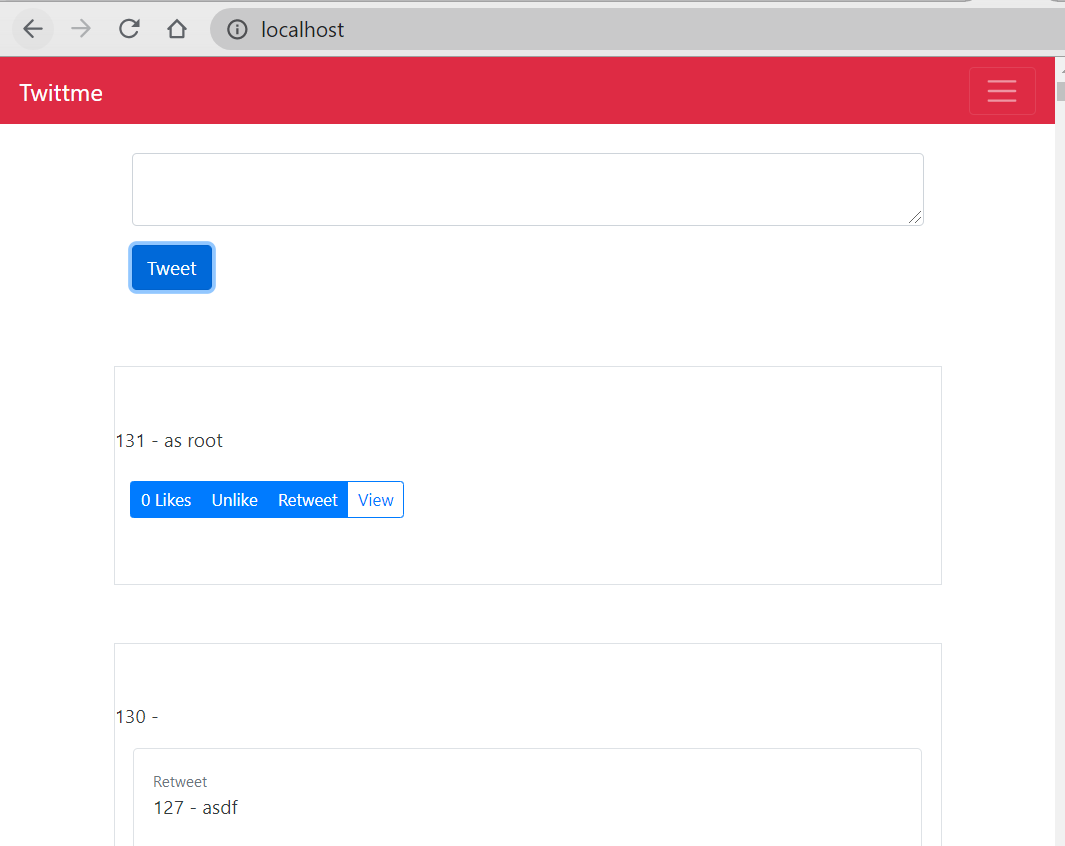Image resolution: width=1065 pixels, height=846 pixels.
Task: Grab the textarea resize handle corner
Action: click(915, 217)
